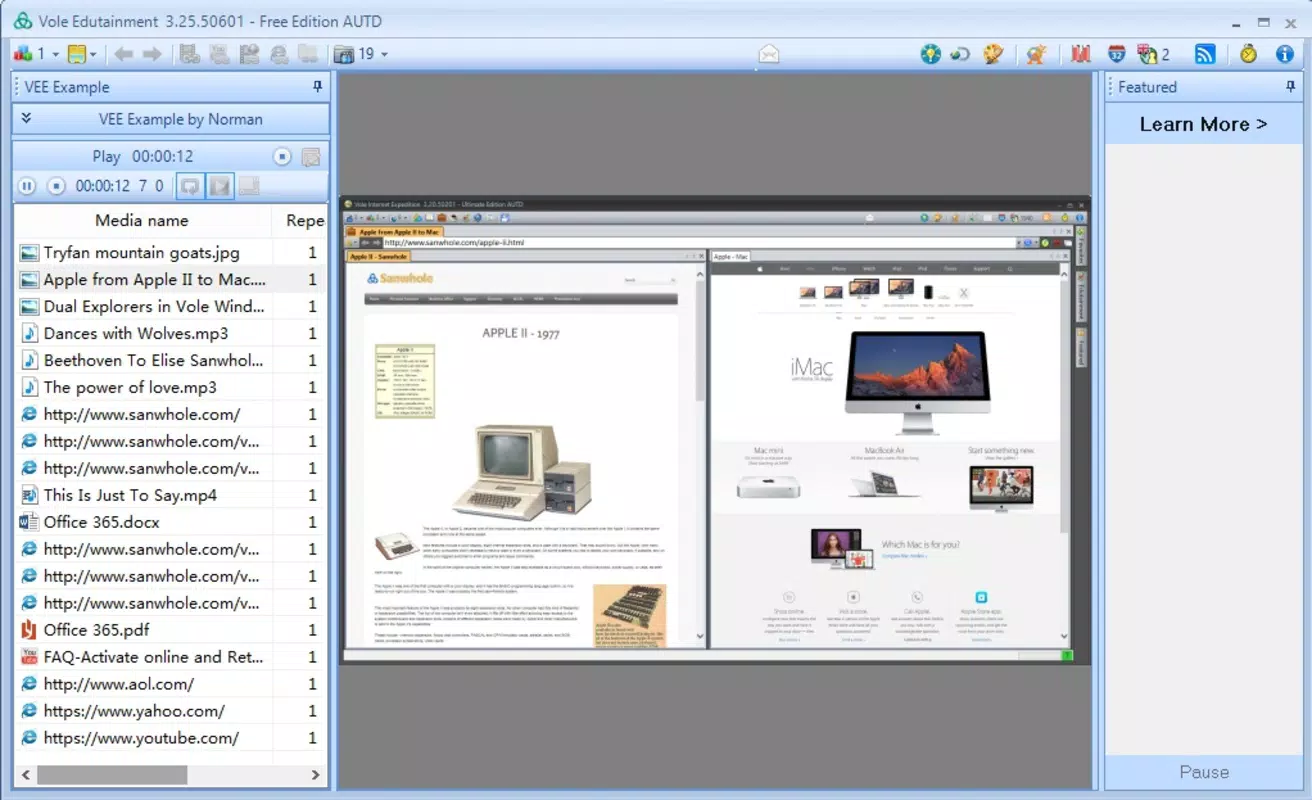Click the envelope mail icon in toolbar
Image resolution: width=1312 pixels, height=800 pixels.
coord(768,54)
